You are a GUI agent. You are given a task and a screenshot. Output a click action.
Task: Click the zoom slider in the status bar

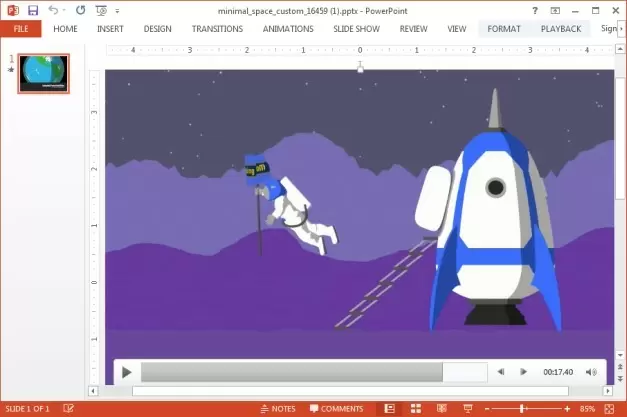tap(522, 409)
